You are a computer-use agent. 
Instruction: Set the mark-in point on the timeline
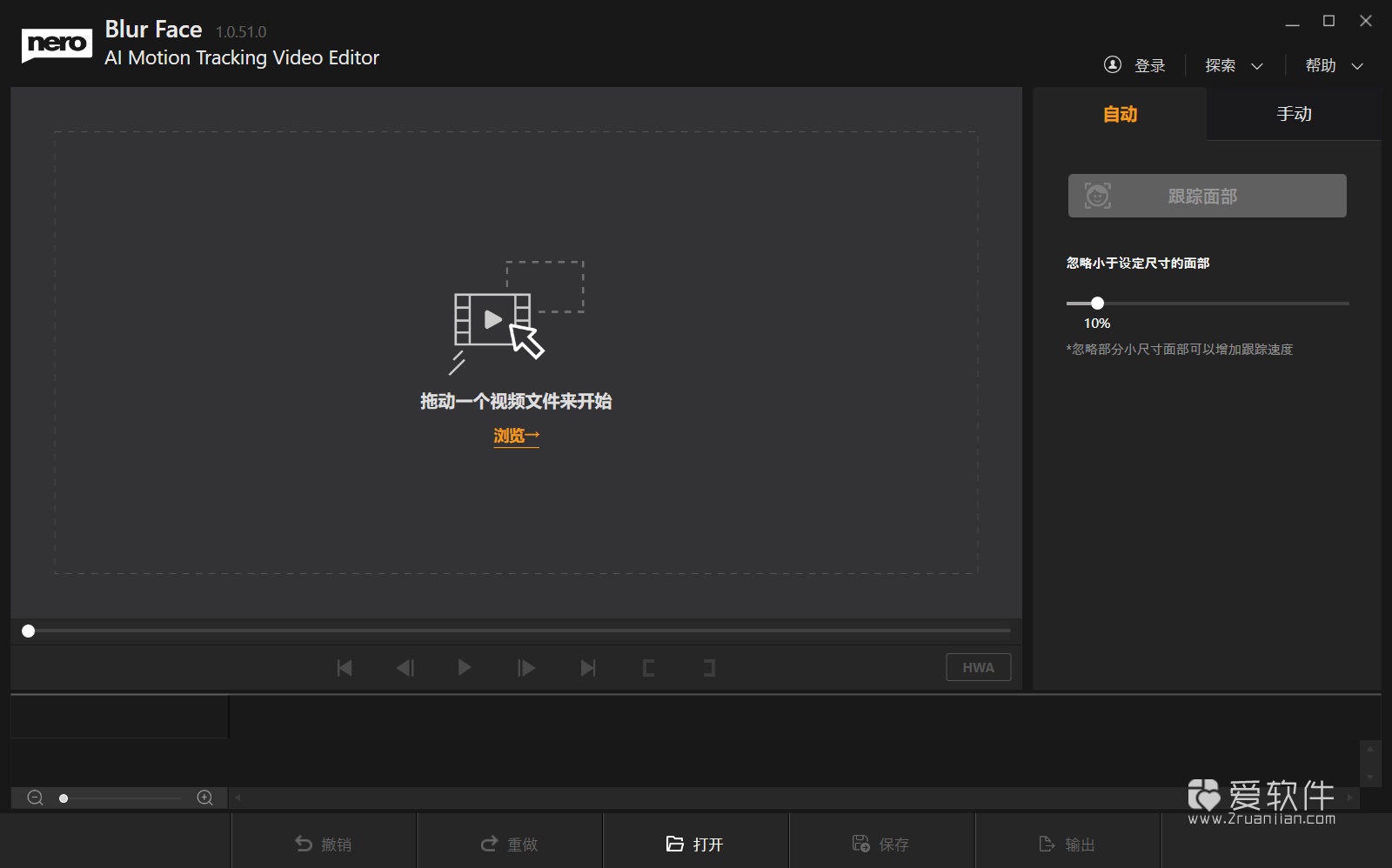pyautogui.click(x=649, y=667)
